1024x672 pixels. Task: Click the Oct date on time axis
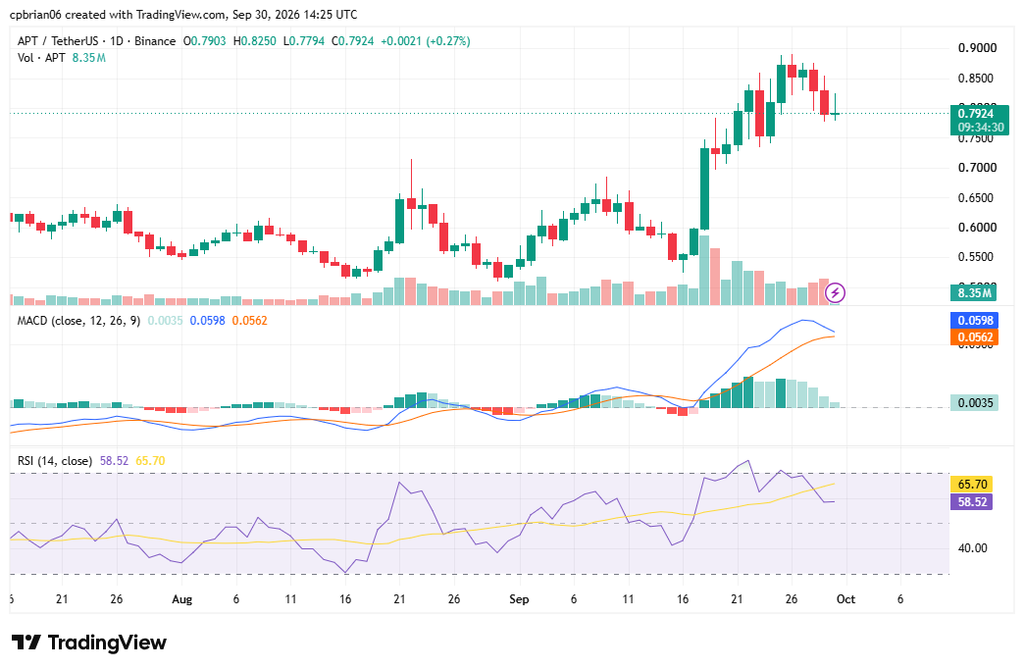point(846,600)
